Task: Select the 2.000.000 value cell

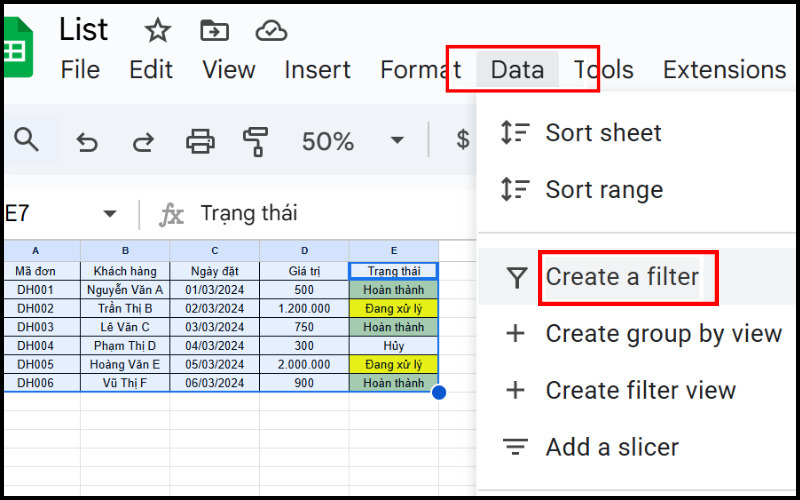Action: (x=305, y=364)
